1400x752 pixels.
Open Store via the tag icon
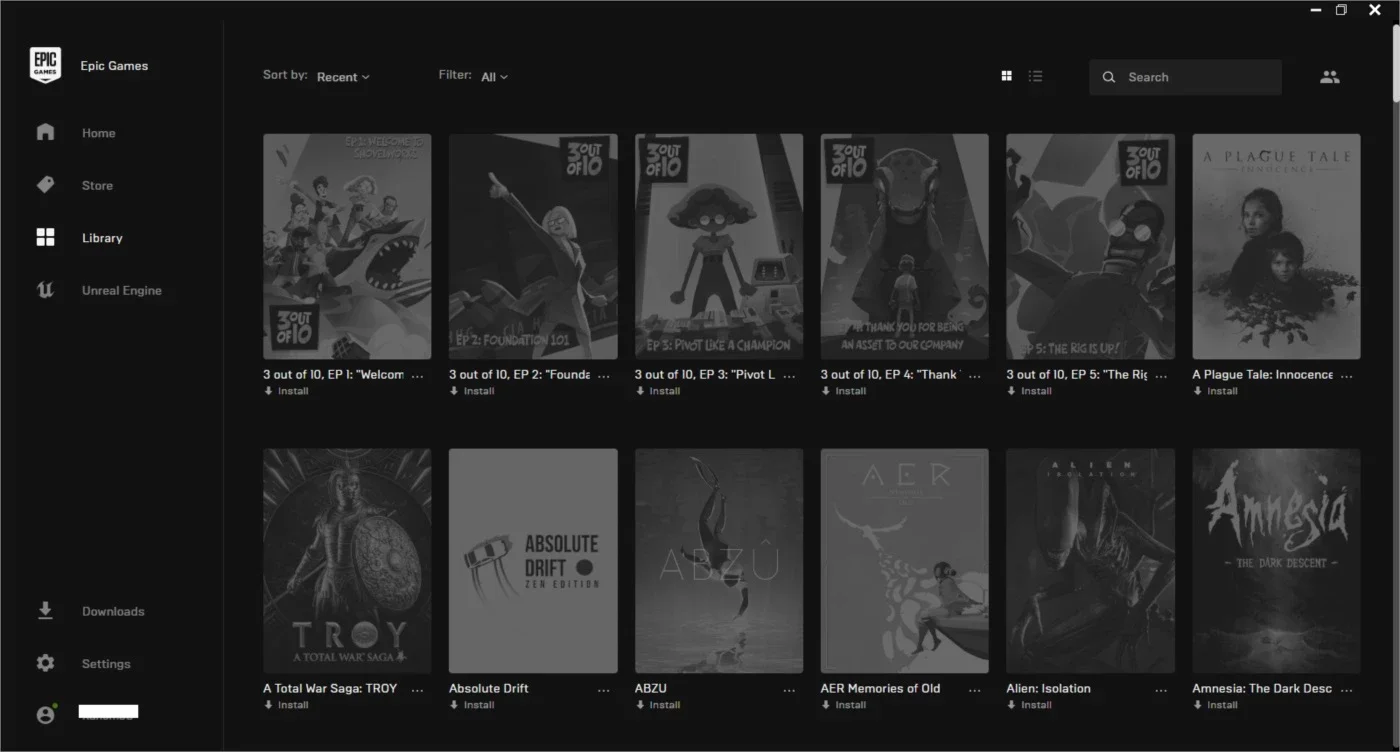coord(45,185)
